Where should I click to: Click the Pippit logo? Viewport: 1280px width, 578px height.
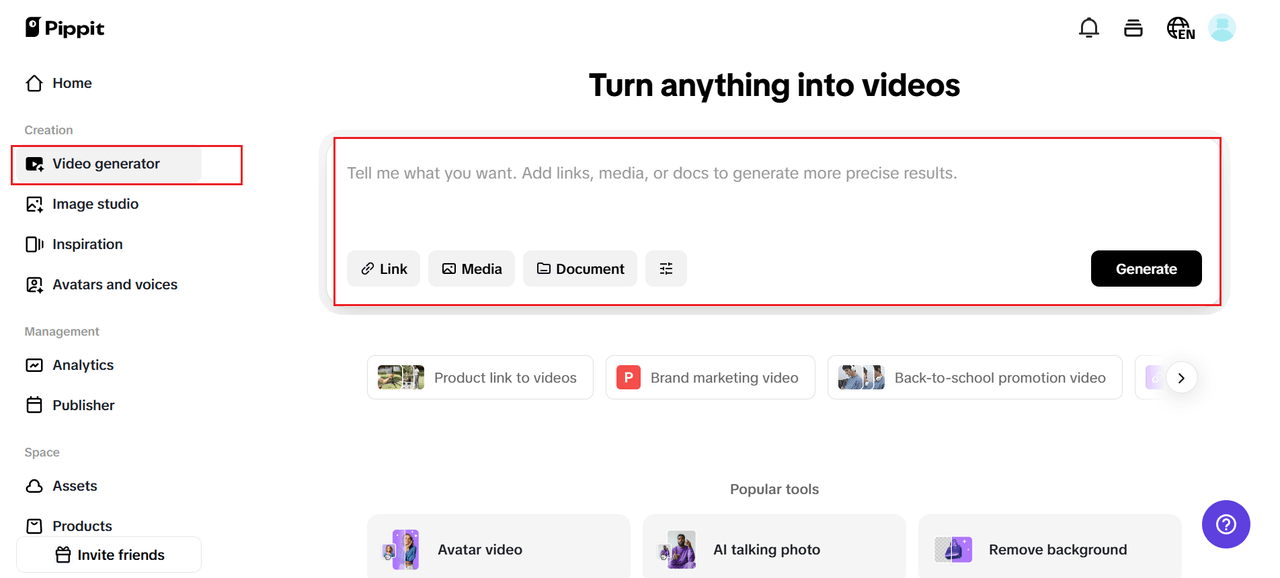coord(65,28)
